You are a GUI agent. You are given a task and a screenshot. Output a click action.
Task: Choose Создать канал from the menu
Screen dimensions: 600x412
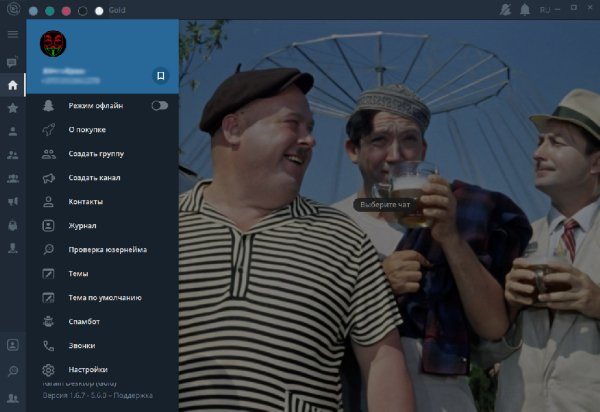point(103,178)
